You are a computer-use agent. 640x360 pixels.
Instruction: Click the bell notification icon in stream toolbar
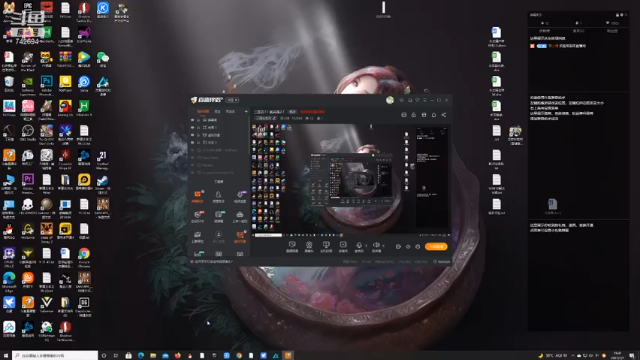(433, 115)
